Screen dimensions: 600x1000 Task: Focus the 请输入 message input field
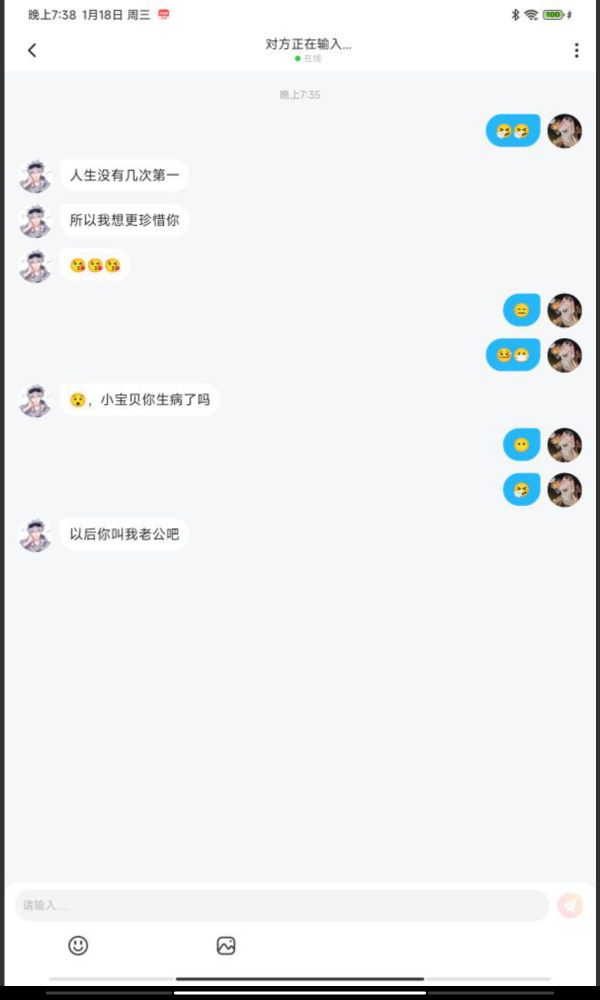(x=282, y=905)
